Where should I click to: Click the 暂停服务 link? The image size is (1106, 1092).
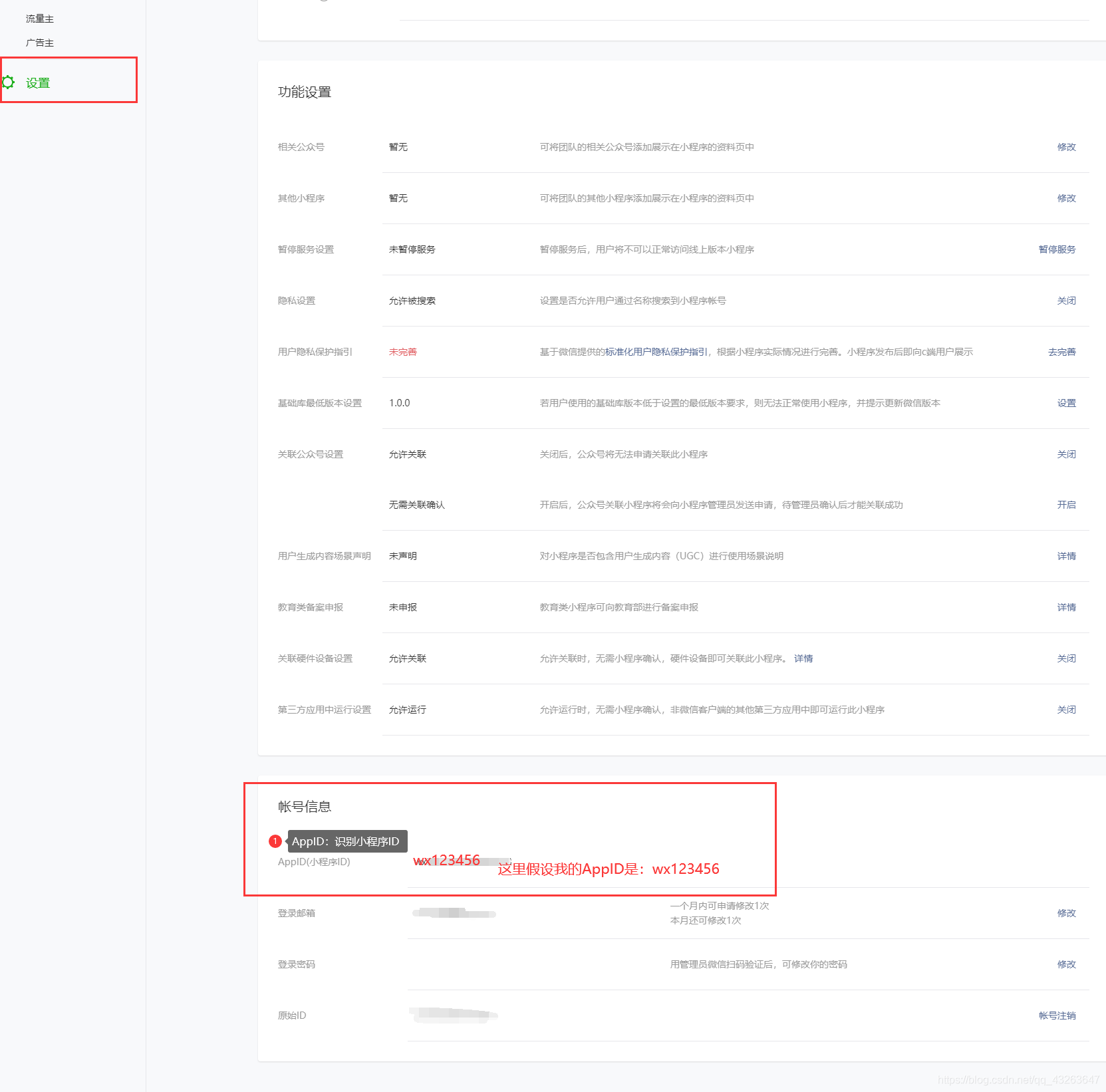[1057, 249]
